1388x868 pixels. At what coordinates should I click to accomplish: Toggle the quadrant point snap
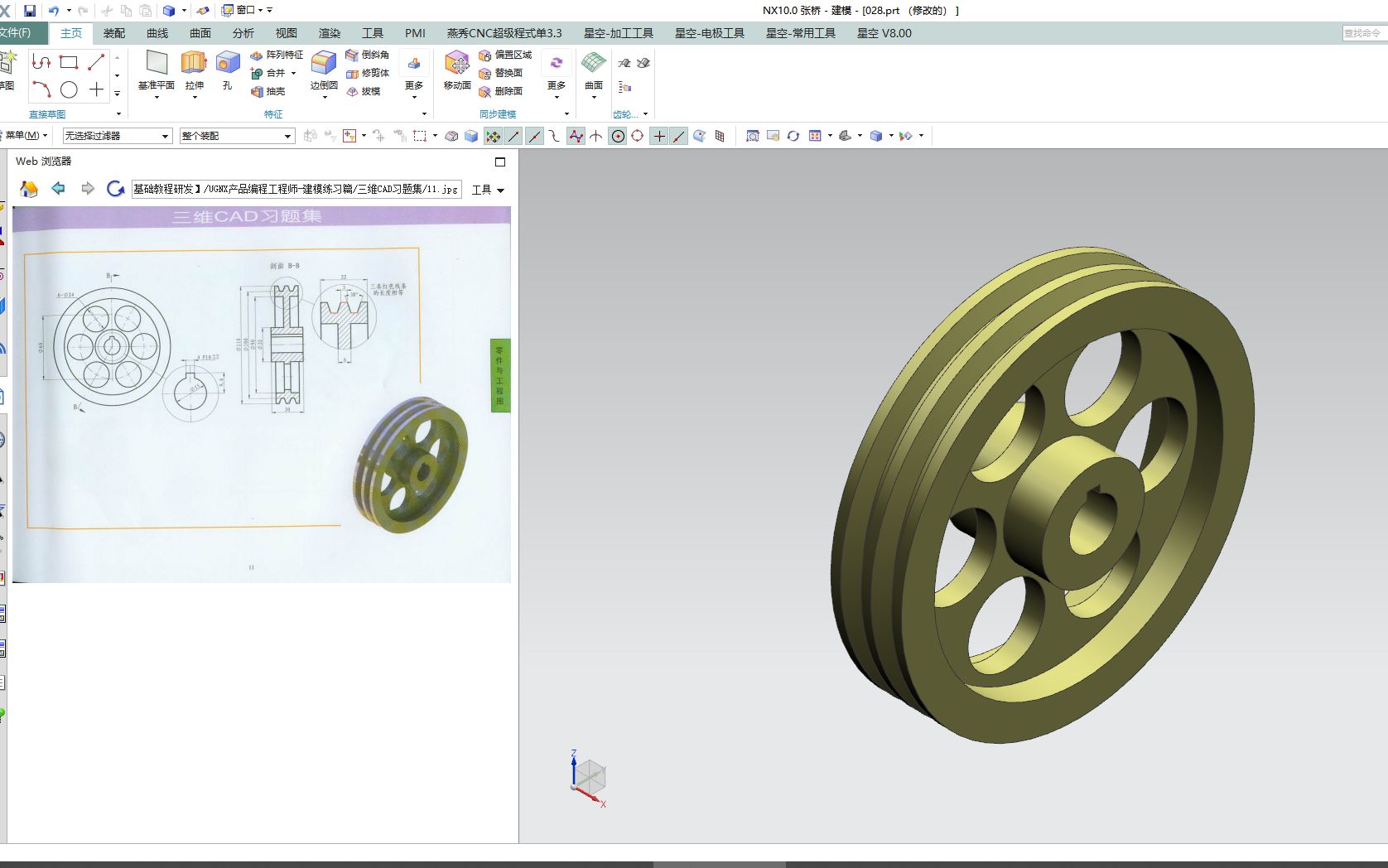638,136
